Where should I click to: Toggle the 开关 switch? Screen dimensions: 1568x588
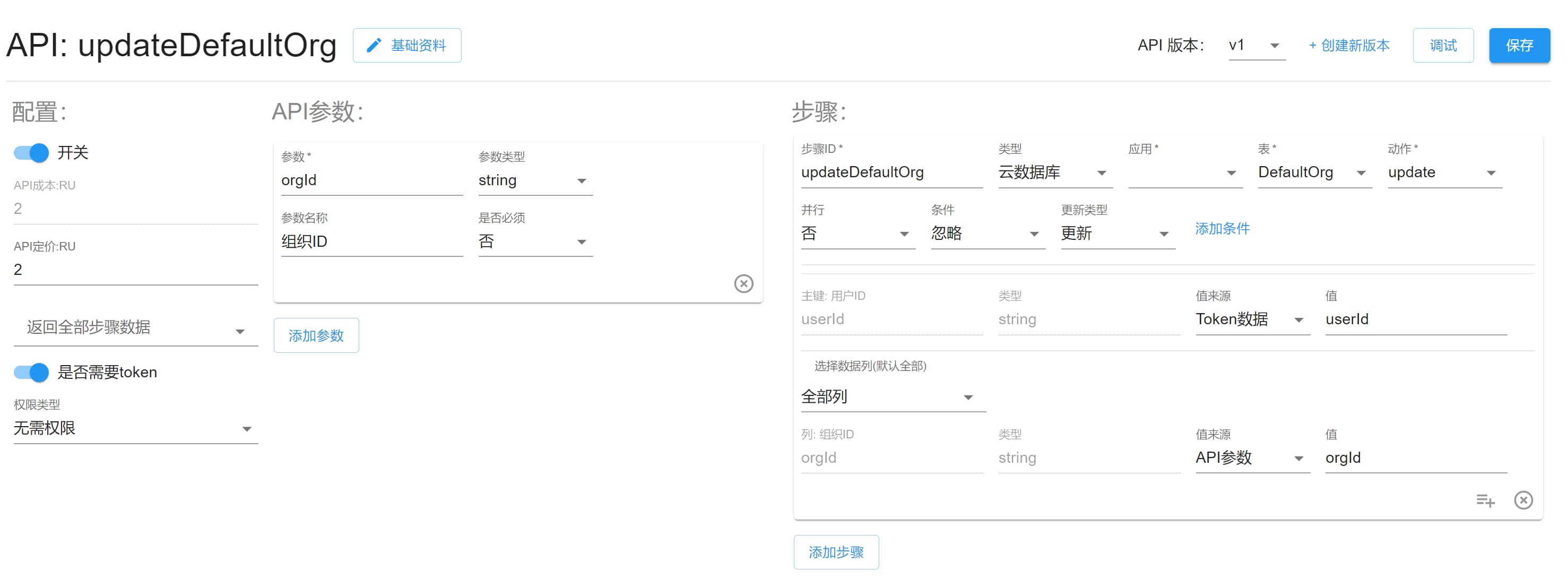[x=32, y=152]
